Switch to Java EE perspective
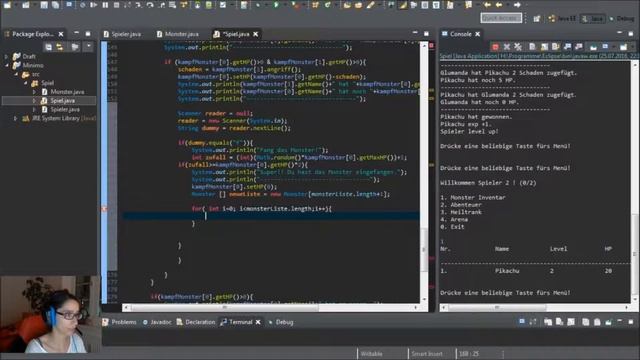This screenshot has width=640, height=360. pos(562,18)
